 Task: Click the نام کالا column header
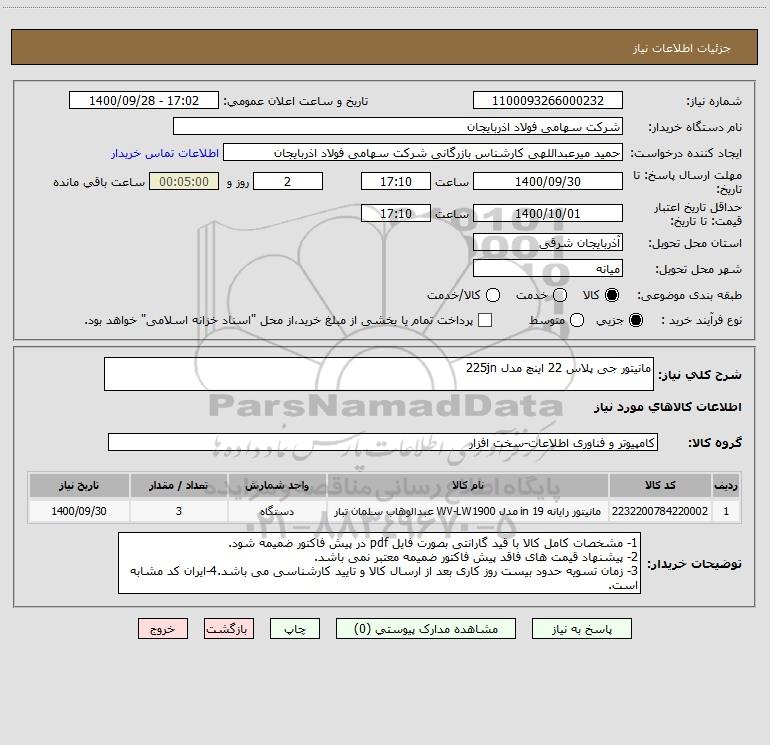coord(468,485)
